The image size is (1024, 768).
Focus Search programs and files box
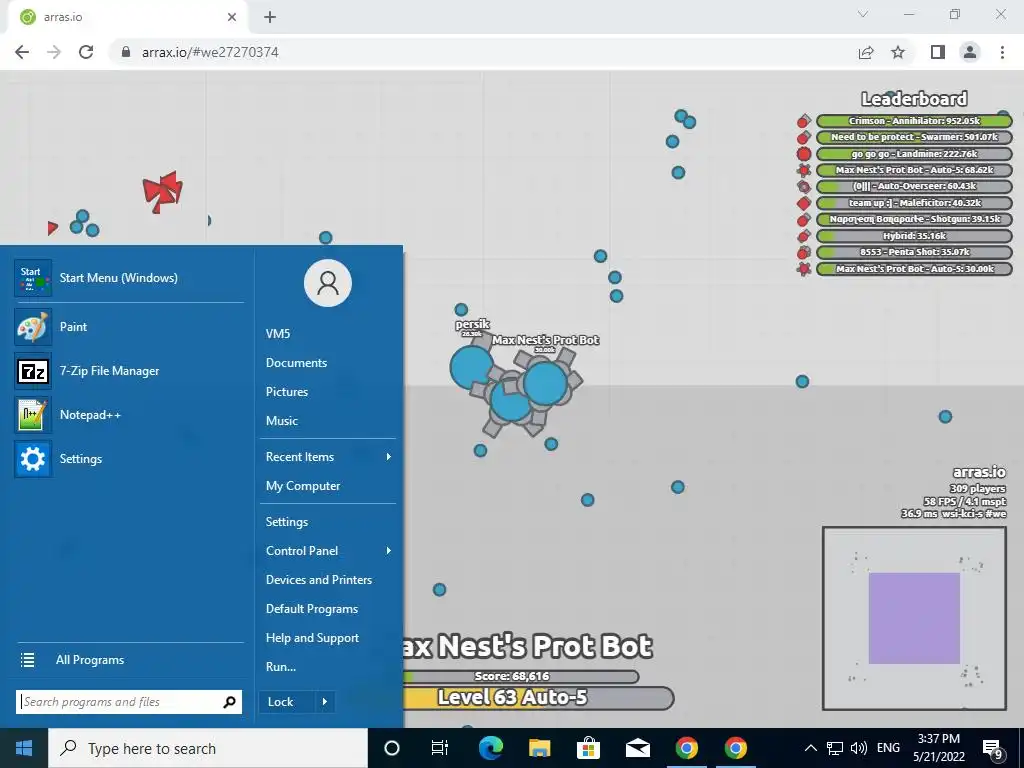coord(129,702)
